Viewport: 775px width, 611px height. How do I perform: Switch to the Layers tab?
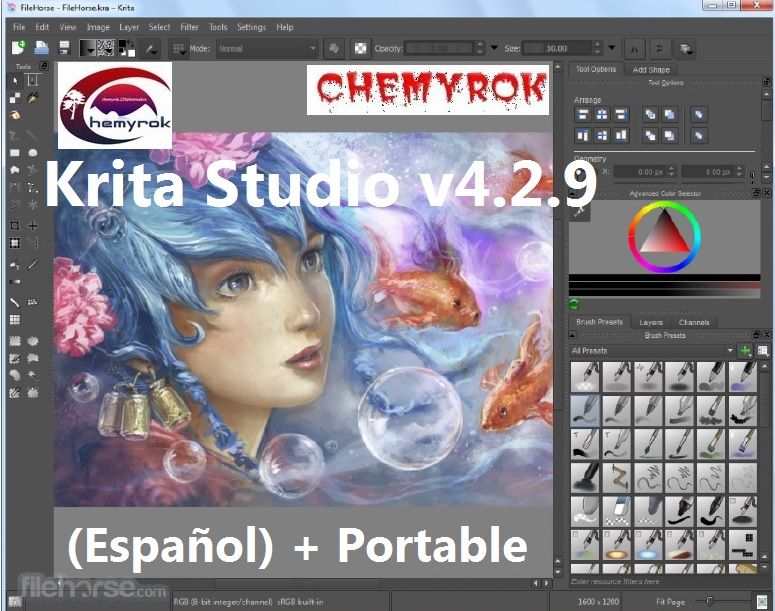651,322
